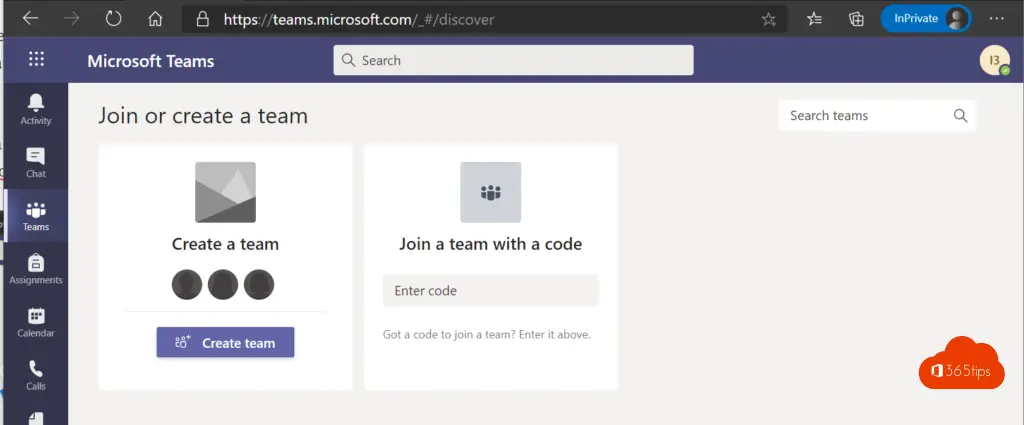Reload the page with the refresh icon

point(114,19)
